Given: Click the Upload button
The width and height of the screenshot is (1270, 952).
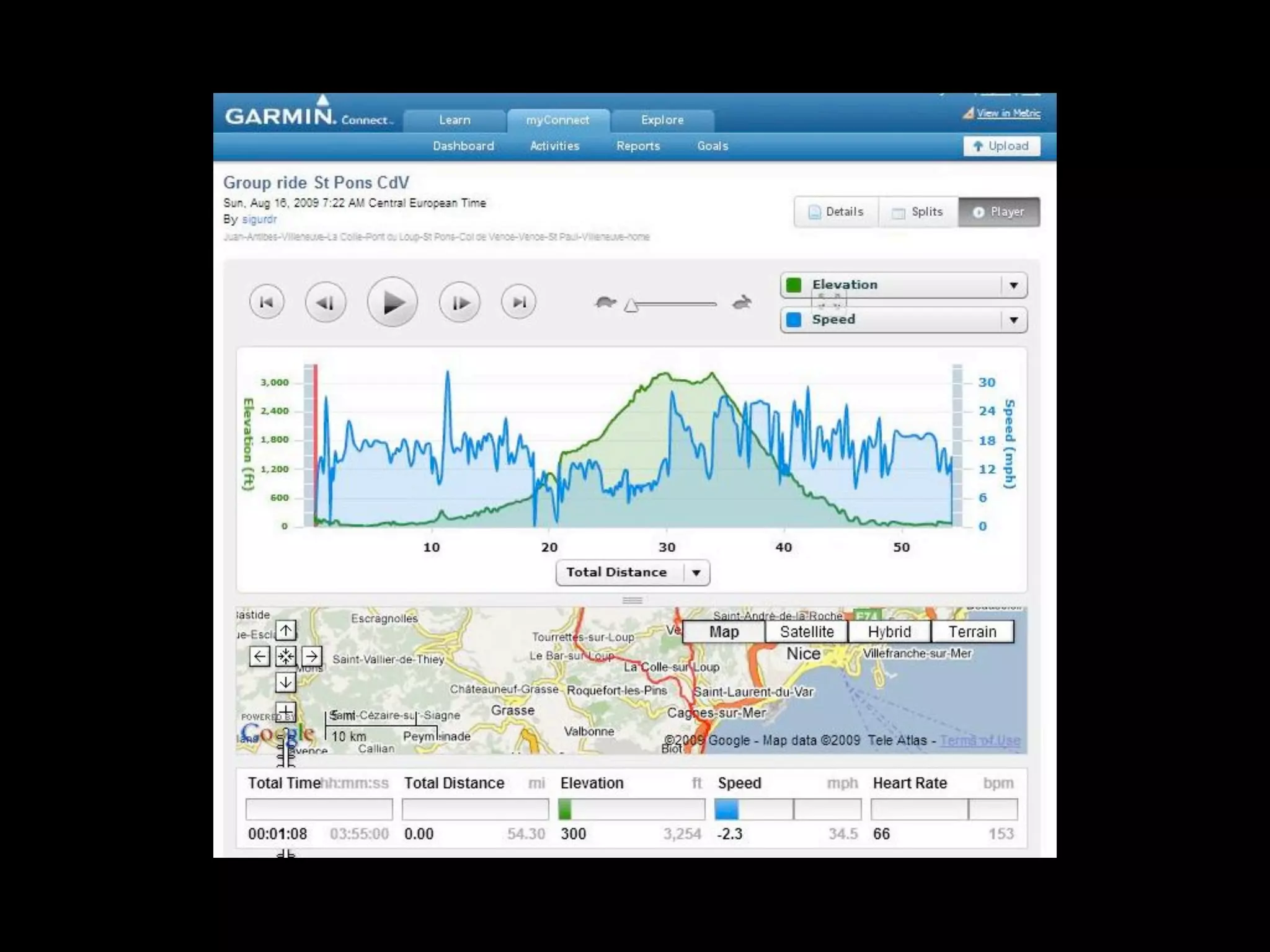Looking at the screenshot, I should [x=1001, y=146].
